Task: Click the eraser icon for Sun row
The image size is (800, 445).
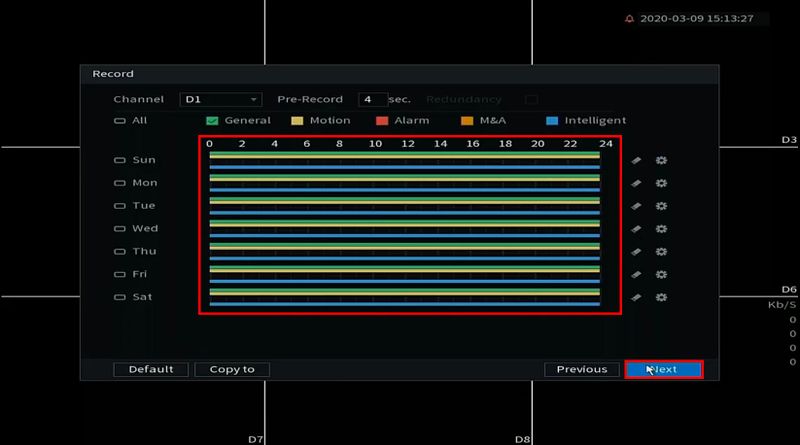Action: tap(636, 161)
